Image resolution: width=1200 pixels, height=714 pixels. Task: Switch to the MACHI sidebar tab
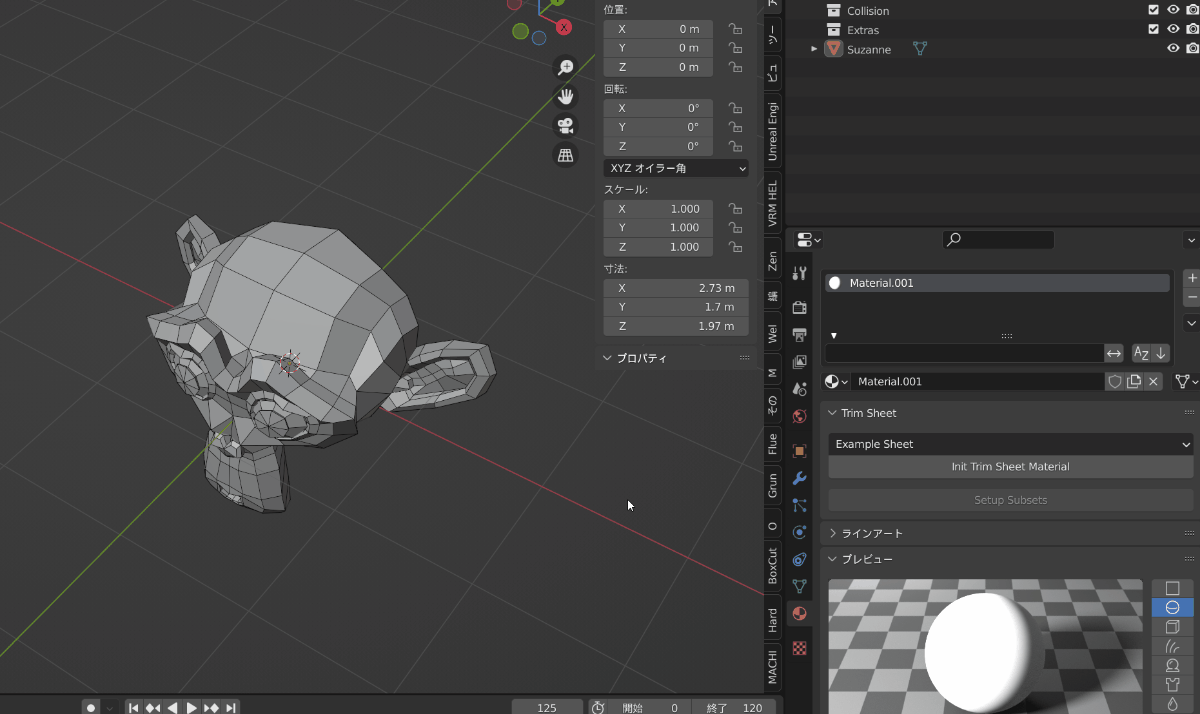772,666
